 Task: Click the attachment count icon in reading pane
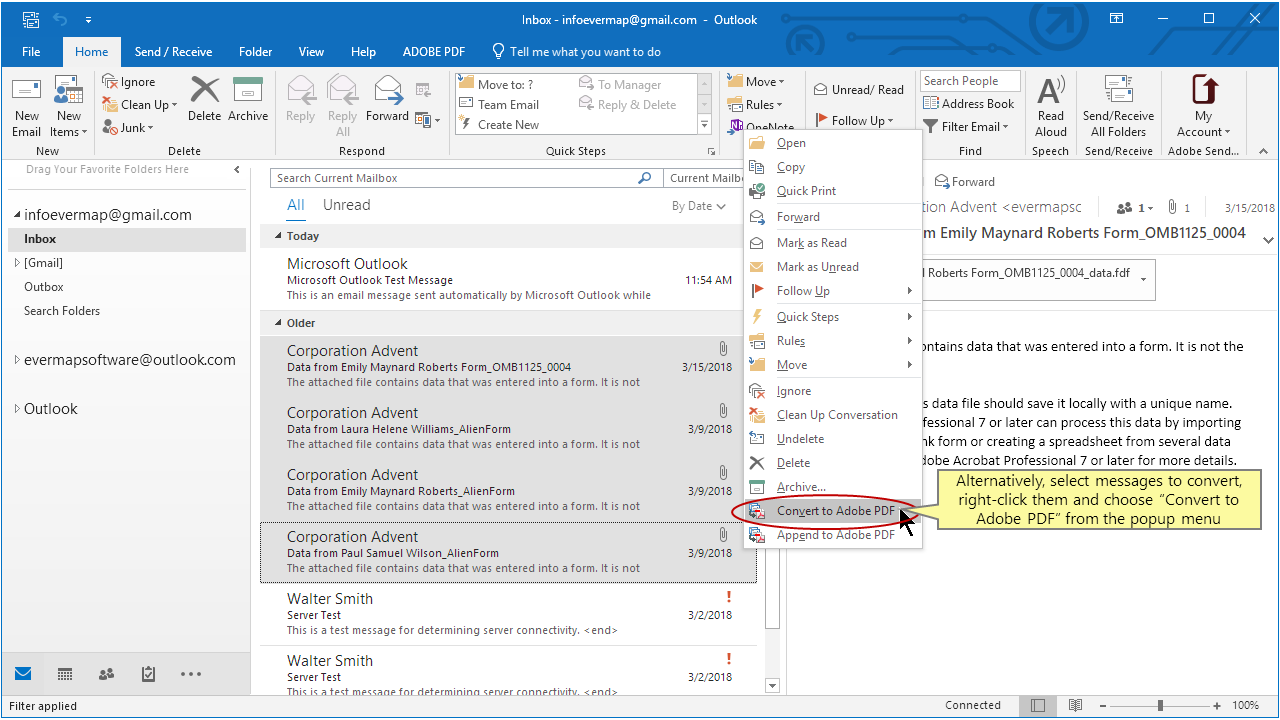1172,208
